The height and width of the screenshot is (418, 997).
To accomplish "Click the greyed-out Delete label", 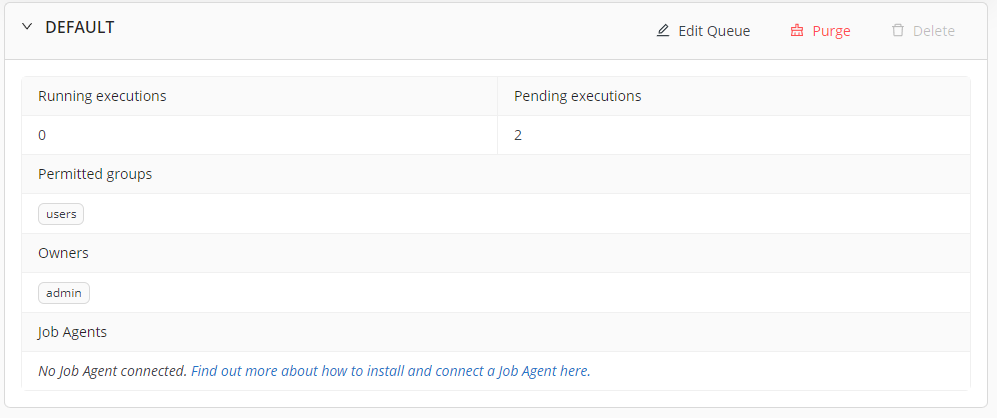I will [x=934, y=31].
